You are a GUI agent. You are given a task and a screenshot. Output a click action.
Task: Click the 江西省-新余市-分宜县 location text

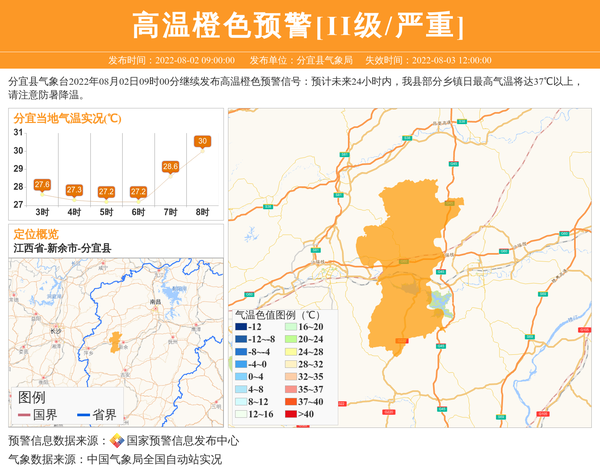pos(62,248)
